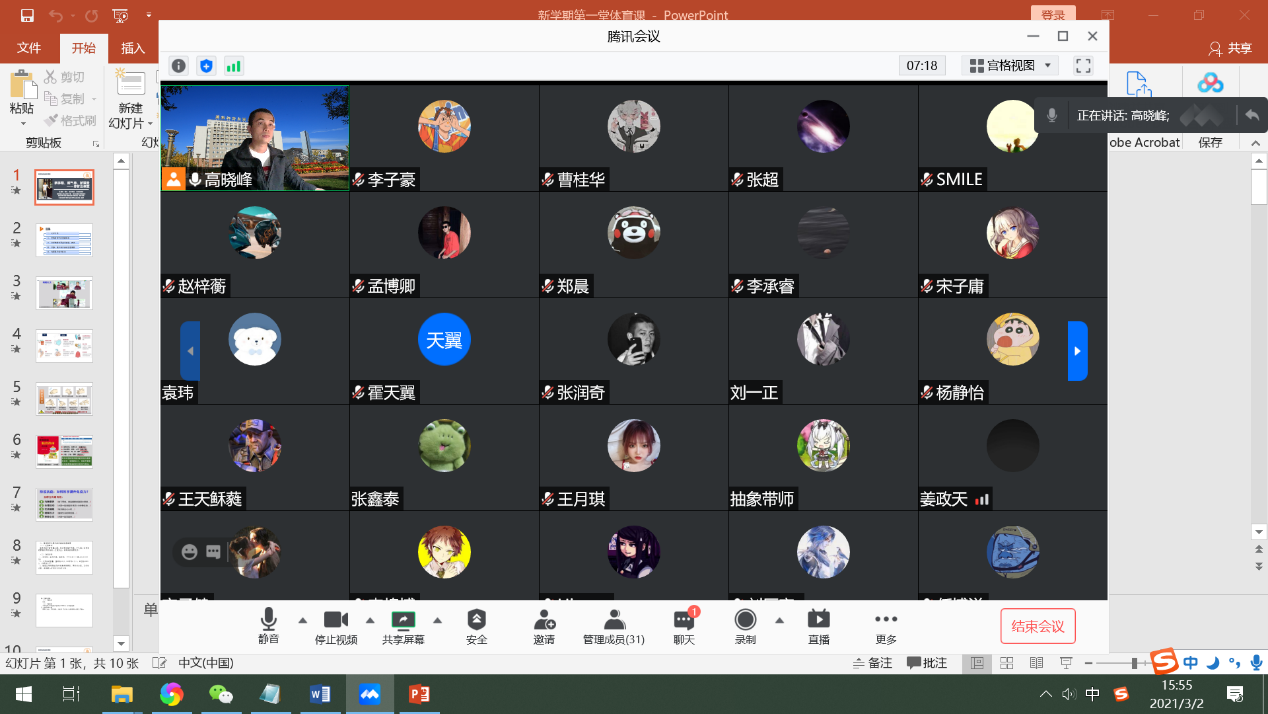Open the 安全 security options
This screenshot has width=1268, height=714.
click(x=477, y=626)
